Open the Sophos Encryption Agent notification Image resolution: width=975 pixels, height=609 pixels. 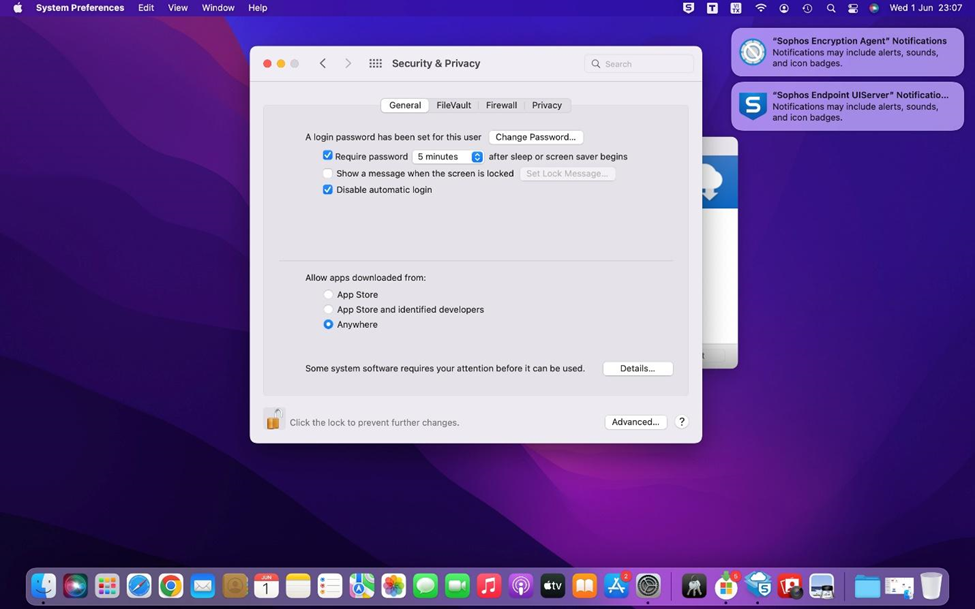[848, 52]
